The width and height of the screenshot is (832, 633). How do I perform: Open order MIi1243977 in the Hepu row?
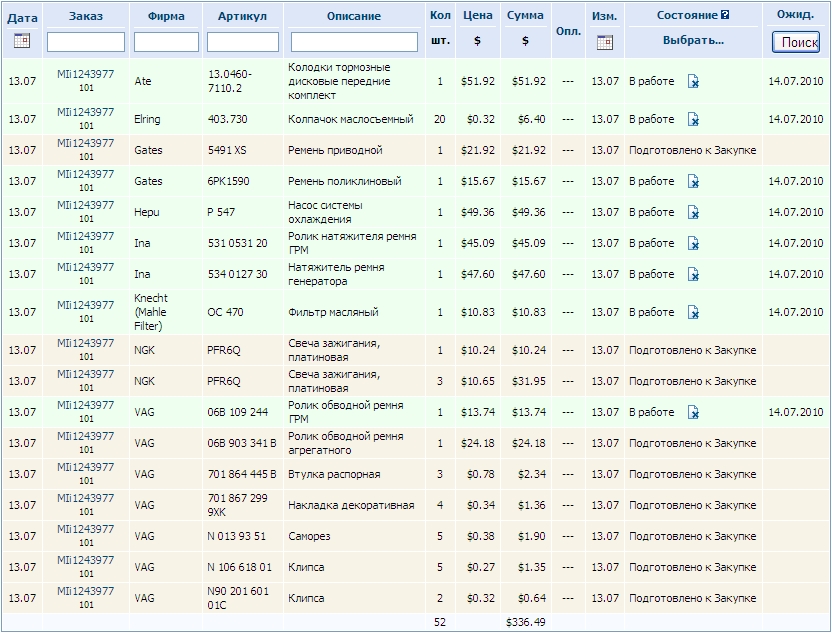click(x=85, y=205)
